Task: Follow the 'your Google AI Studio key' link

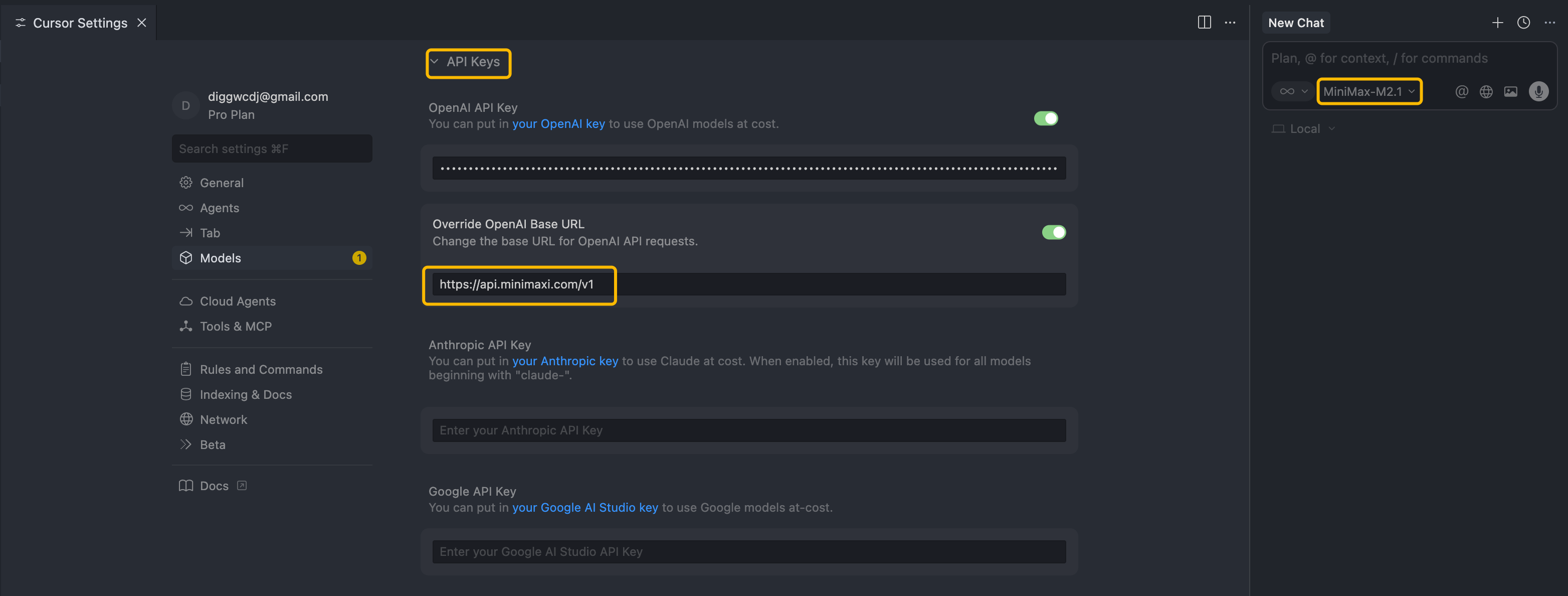Action: 584,507
